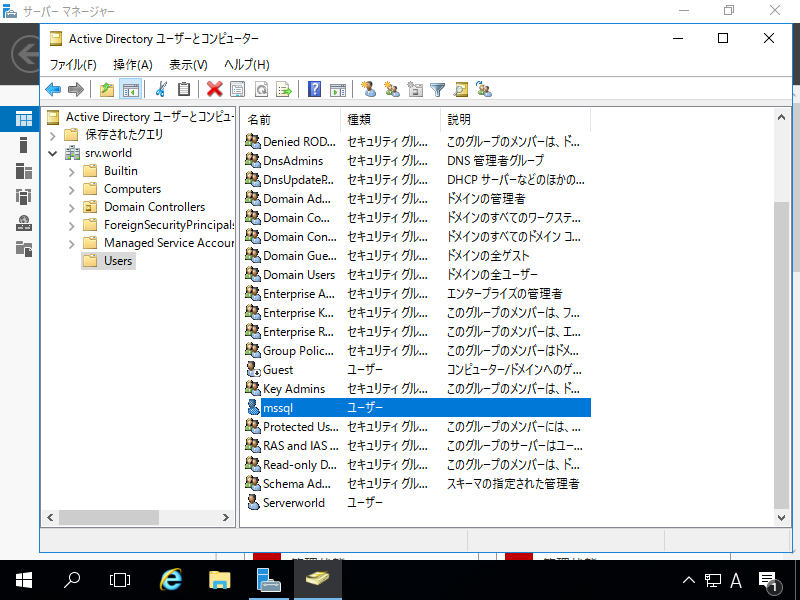
Task: Create a new group with toolbar icon
Action: [x=392, y=90]
